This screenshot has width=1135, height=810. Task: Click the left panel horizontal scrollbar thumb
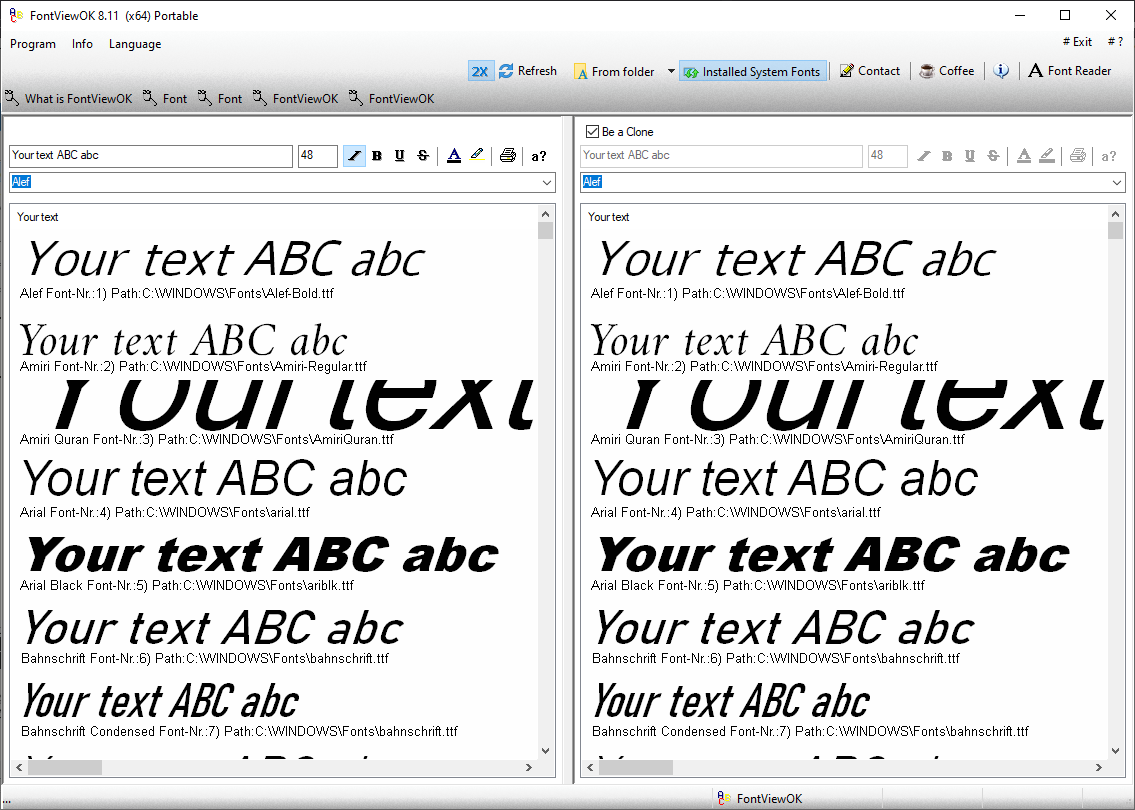click(x=65, y=767)
